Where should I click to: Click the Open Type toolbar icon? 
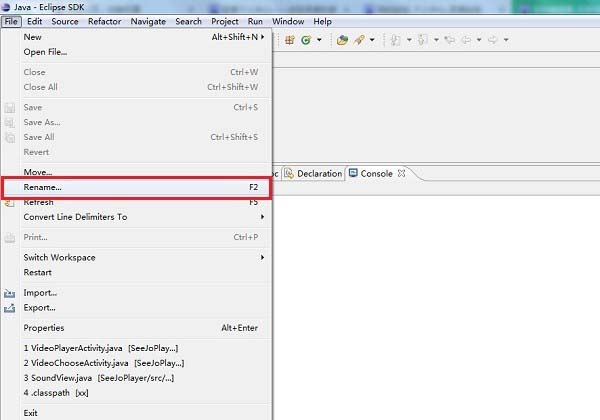[x=342, y=40]
